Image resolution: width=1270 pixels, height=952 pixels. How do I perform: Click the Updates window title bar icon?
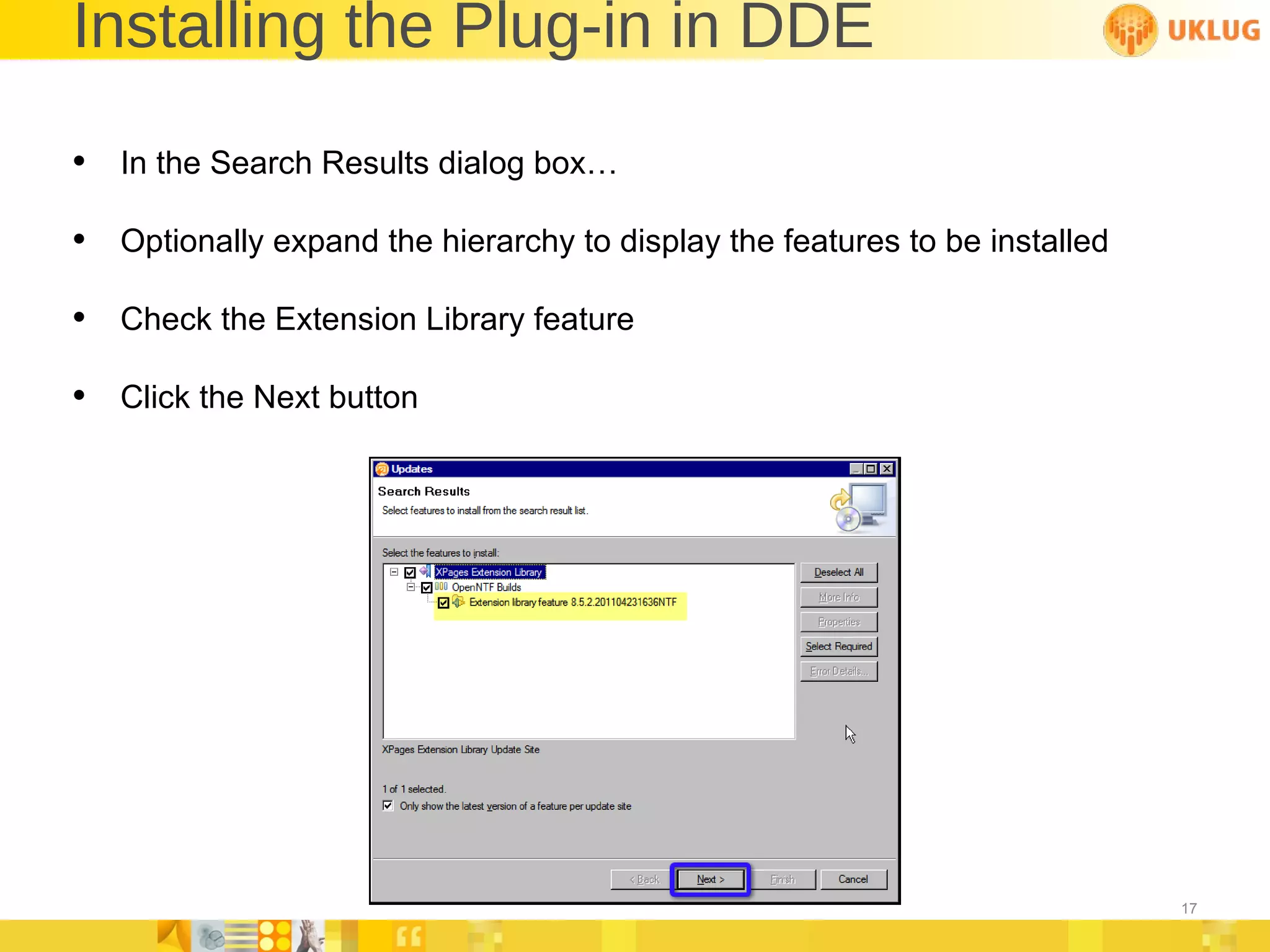point(382,469)
